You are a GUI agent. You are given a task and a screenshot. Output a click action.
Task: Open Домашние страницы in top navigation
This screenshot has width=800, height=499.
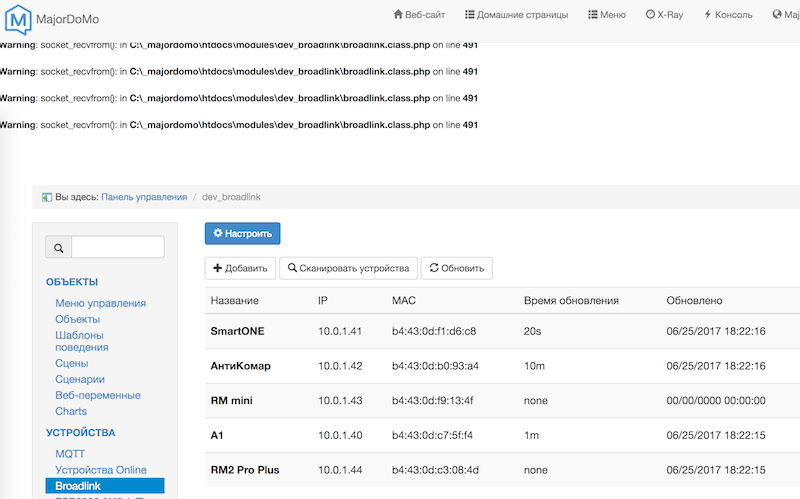coord(516,15)
